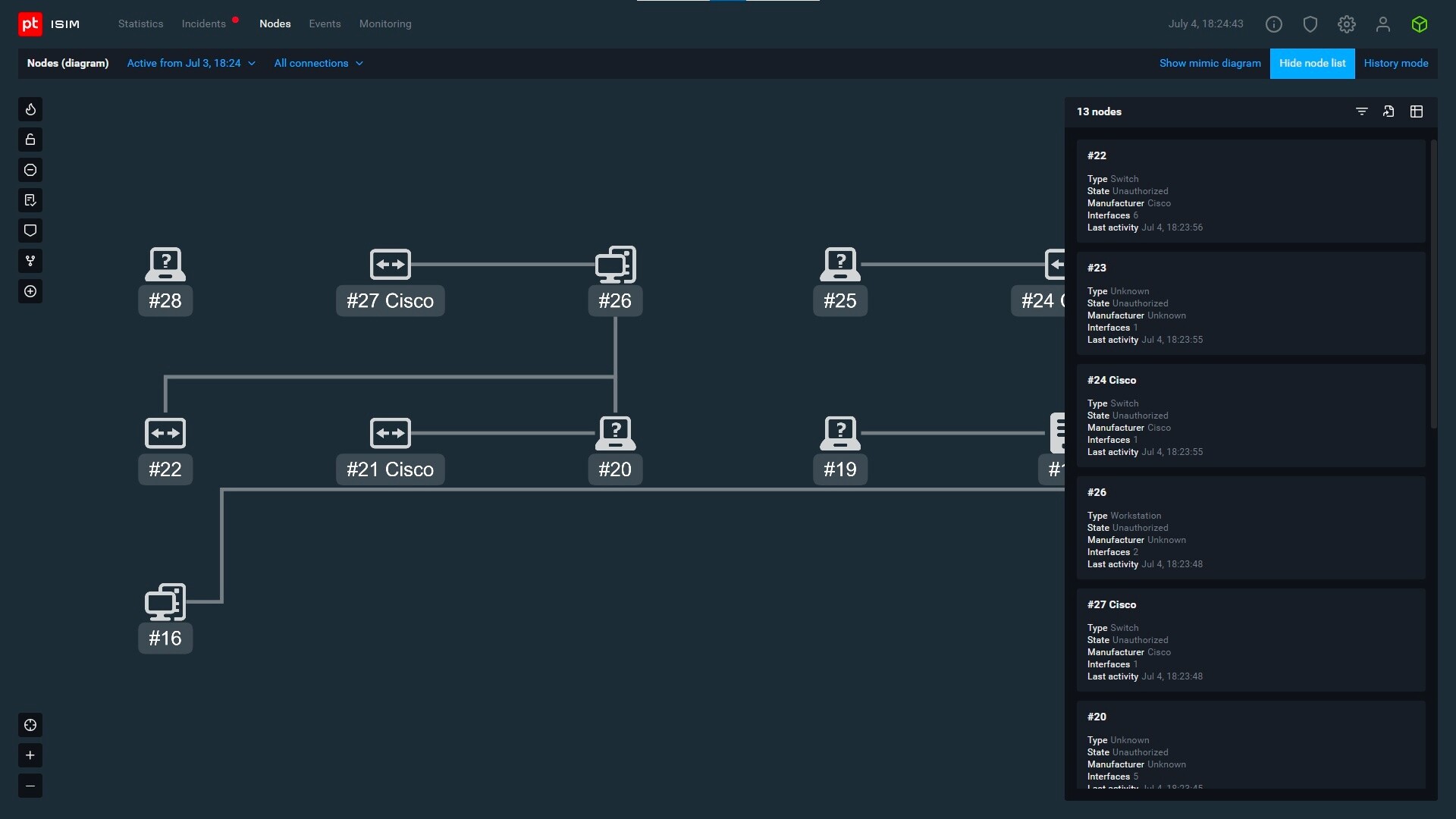This screenshot has height=819, width=1456.
Task: Switch to History mode
Action: (x=1396, y=63)
